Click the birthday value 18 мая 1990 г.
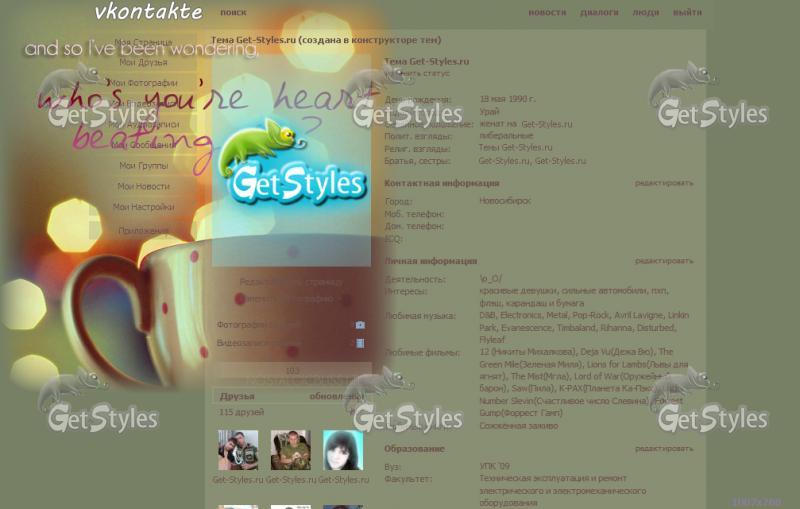 [508, 99]
